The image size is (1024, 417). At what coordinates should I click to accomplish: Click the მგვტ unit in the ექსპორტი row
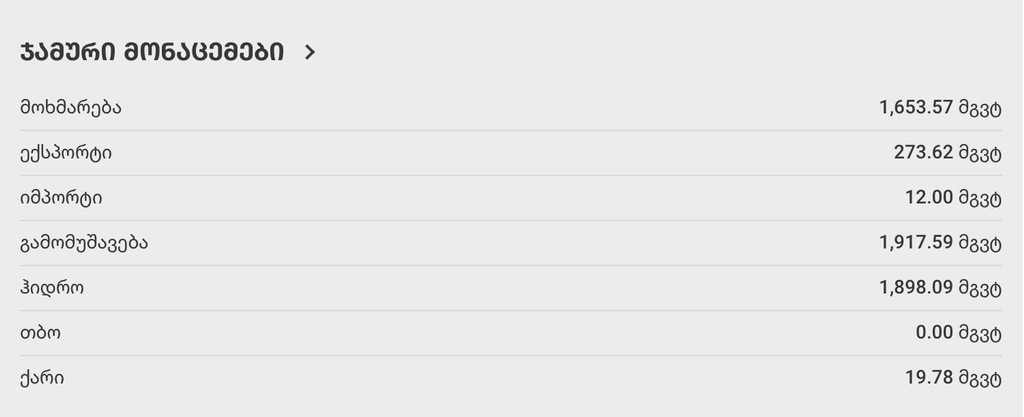tap(981, 154)
